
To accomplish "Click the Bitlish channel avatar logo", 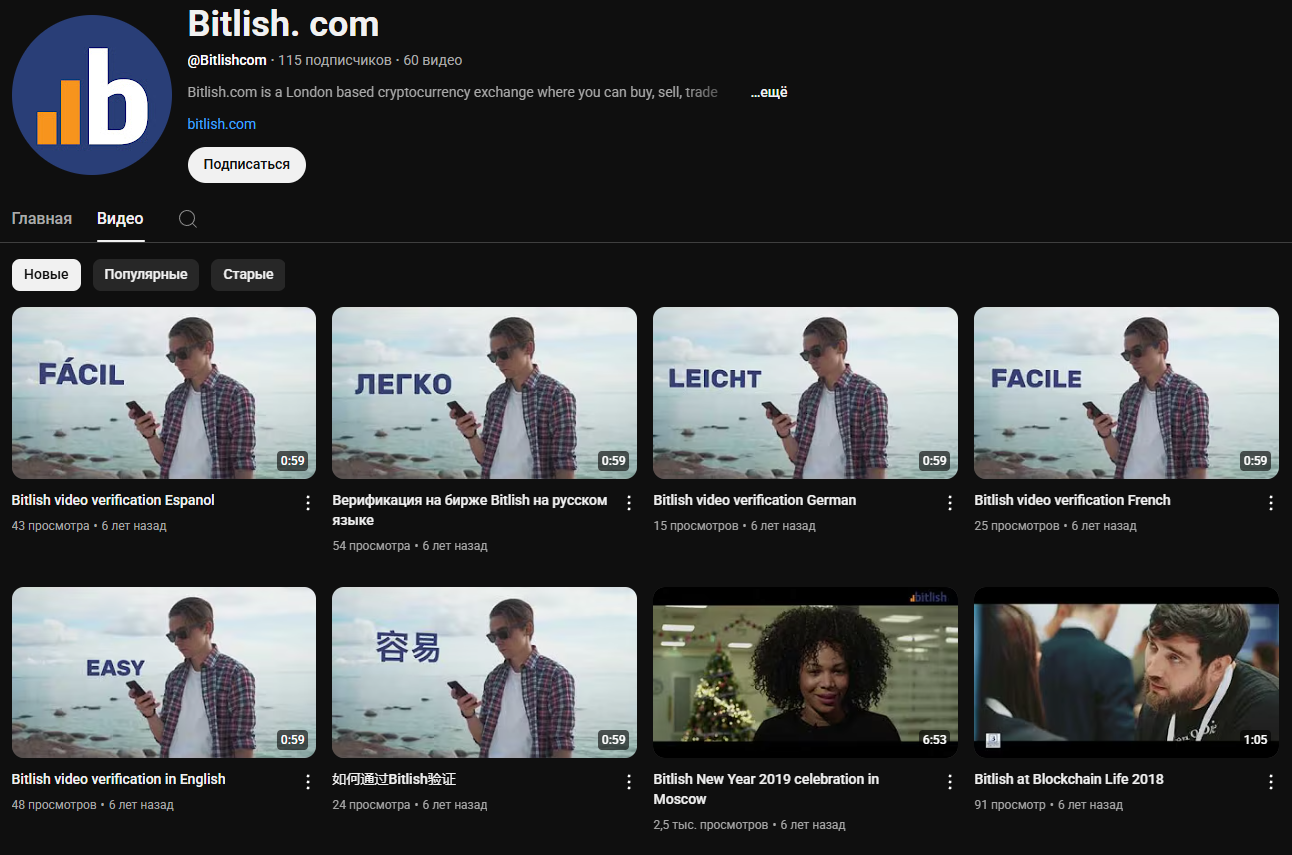I will [92, 95].
